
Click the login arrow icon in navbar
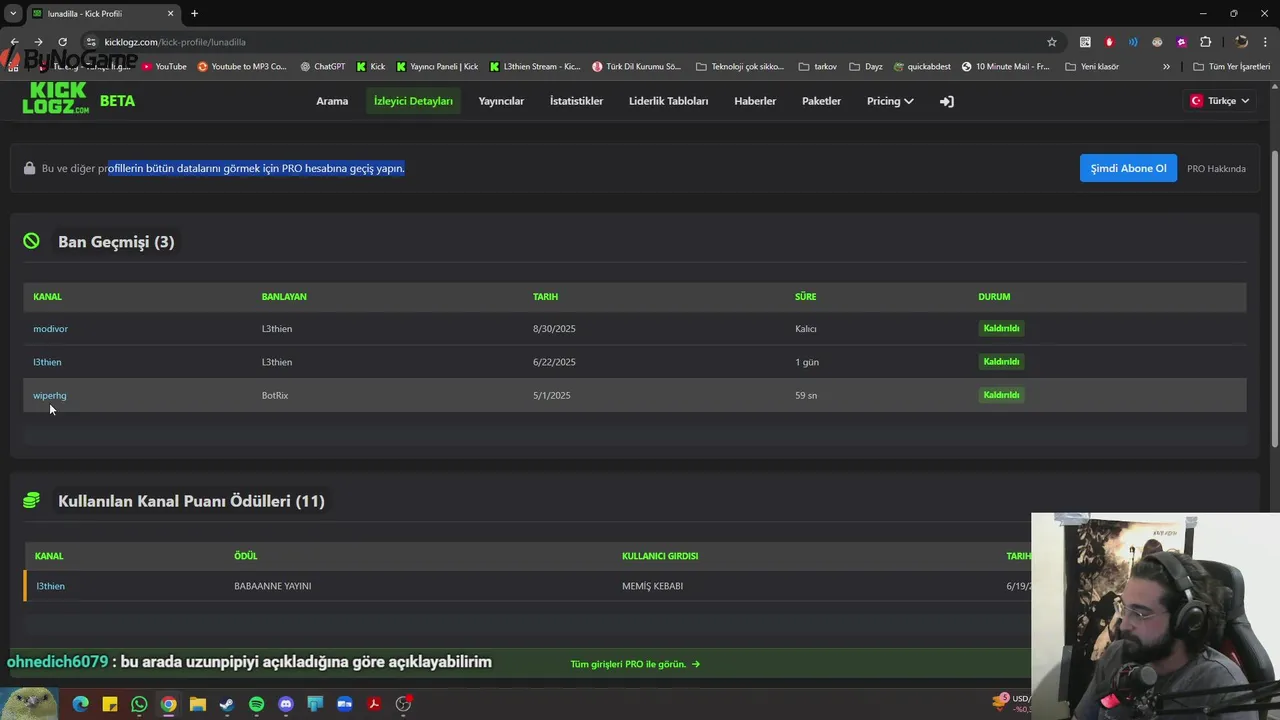click(946, 101)
